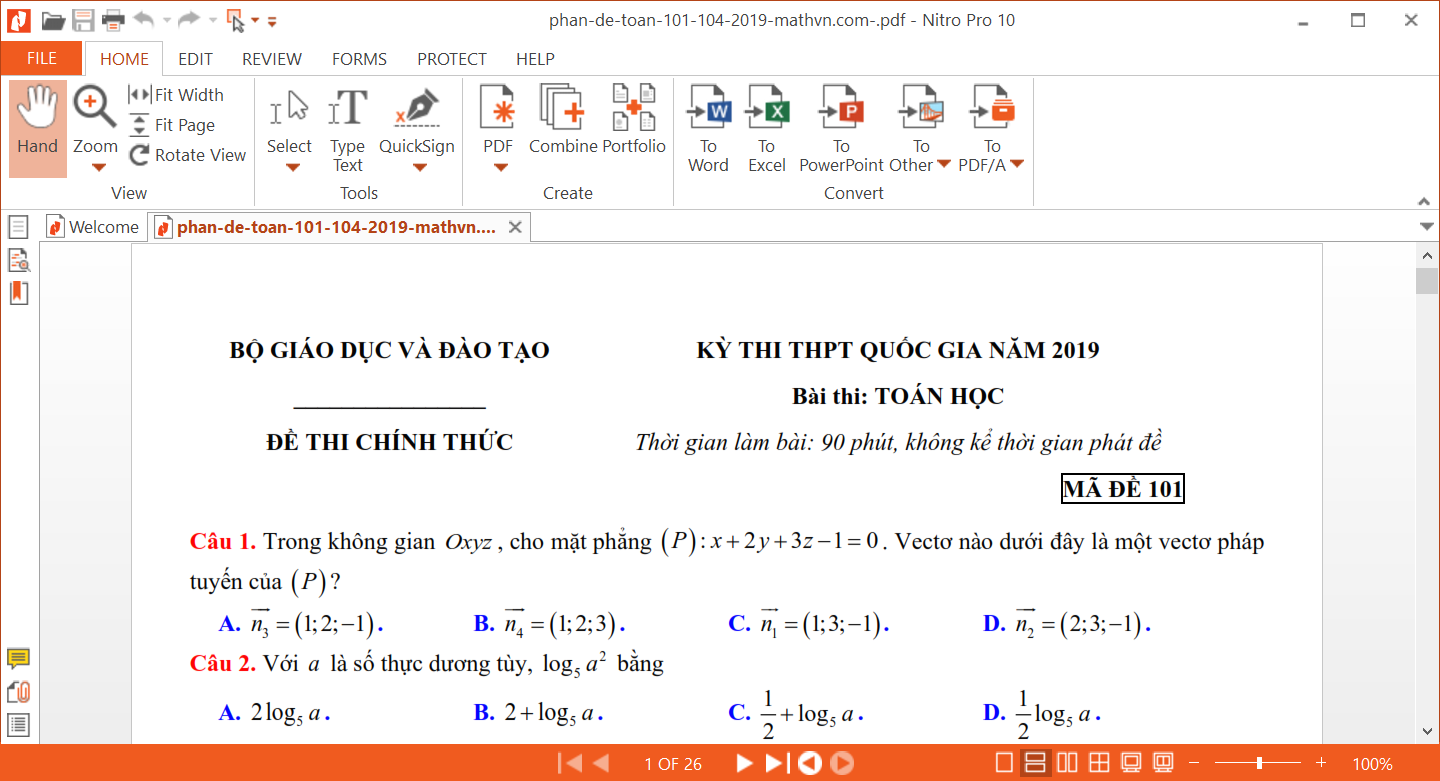This screenshot has height=781, width=1440.
Task: Open the Bookmarks panel
Action: 18,292
